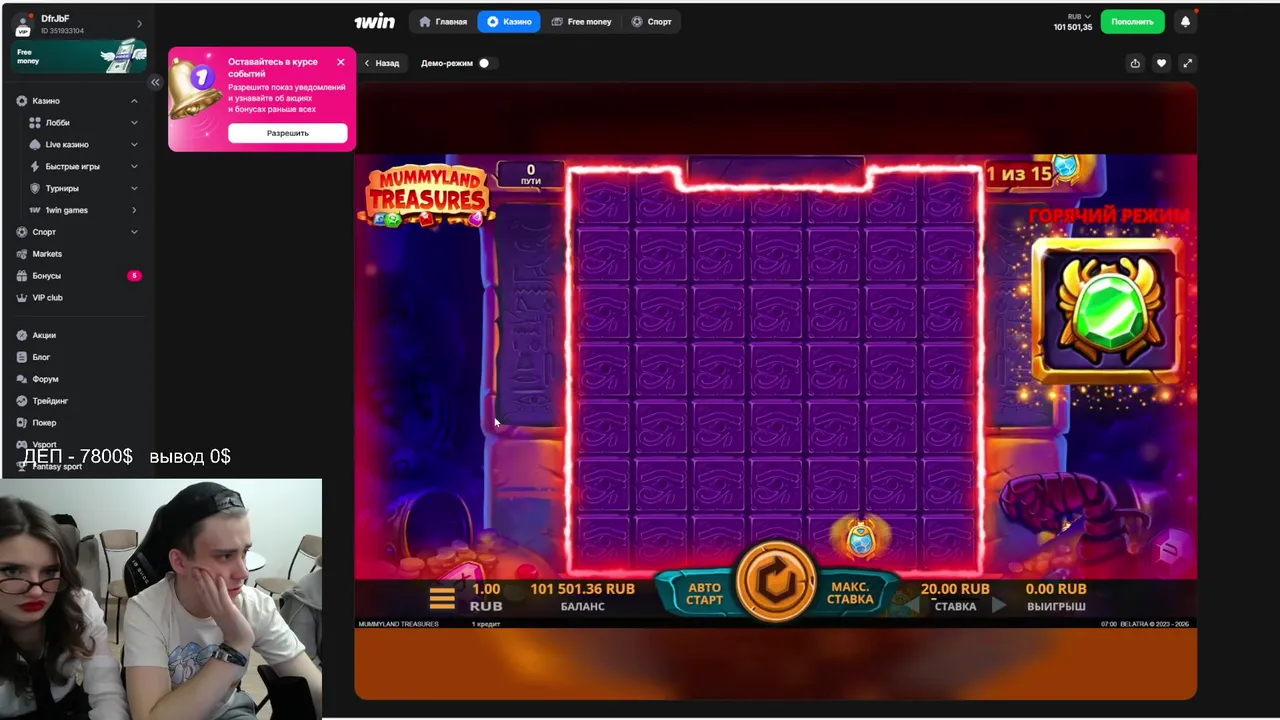The height and width of the screenshot is (720, 1280).
Task: Click the user ID text
Action: pos(63,31)
